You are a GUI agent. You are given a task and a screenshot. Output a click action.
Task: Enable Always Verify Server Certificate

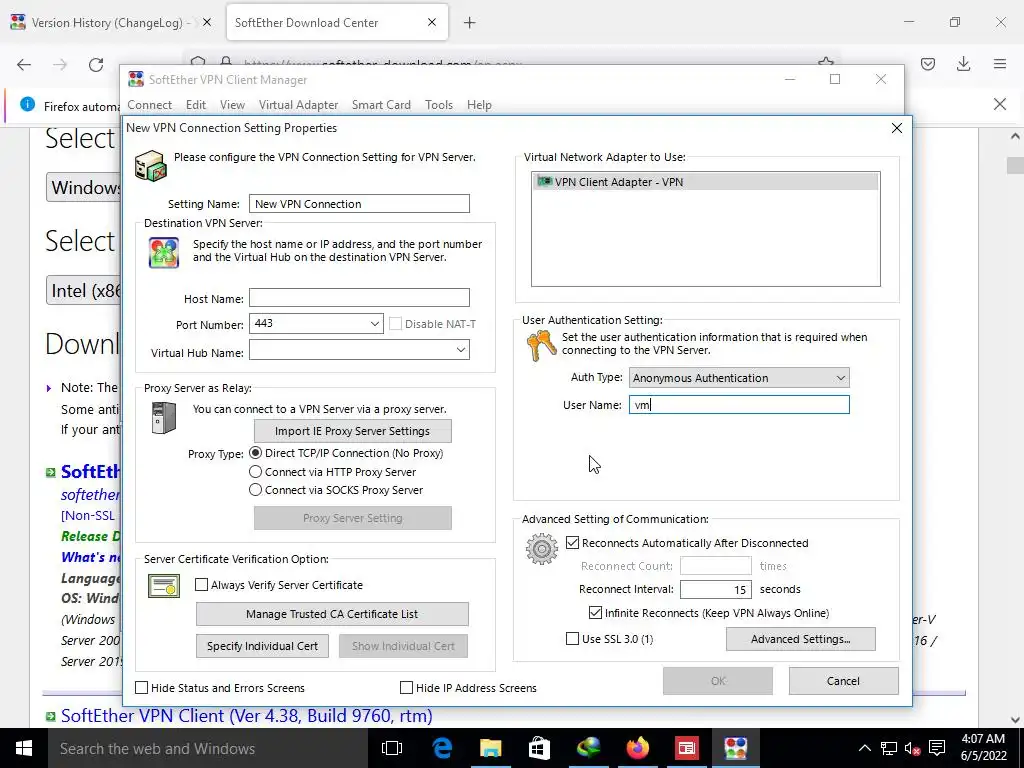(202, 584)
